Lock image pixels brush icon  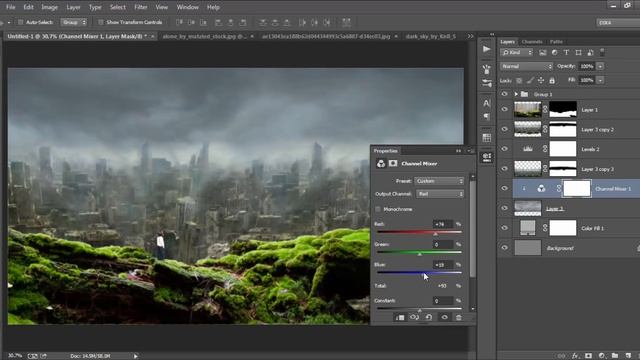530,80
